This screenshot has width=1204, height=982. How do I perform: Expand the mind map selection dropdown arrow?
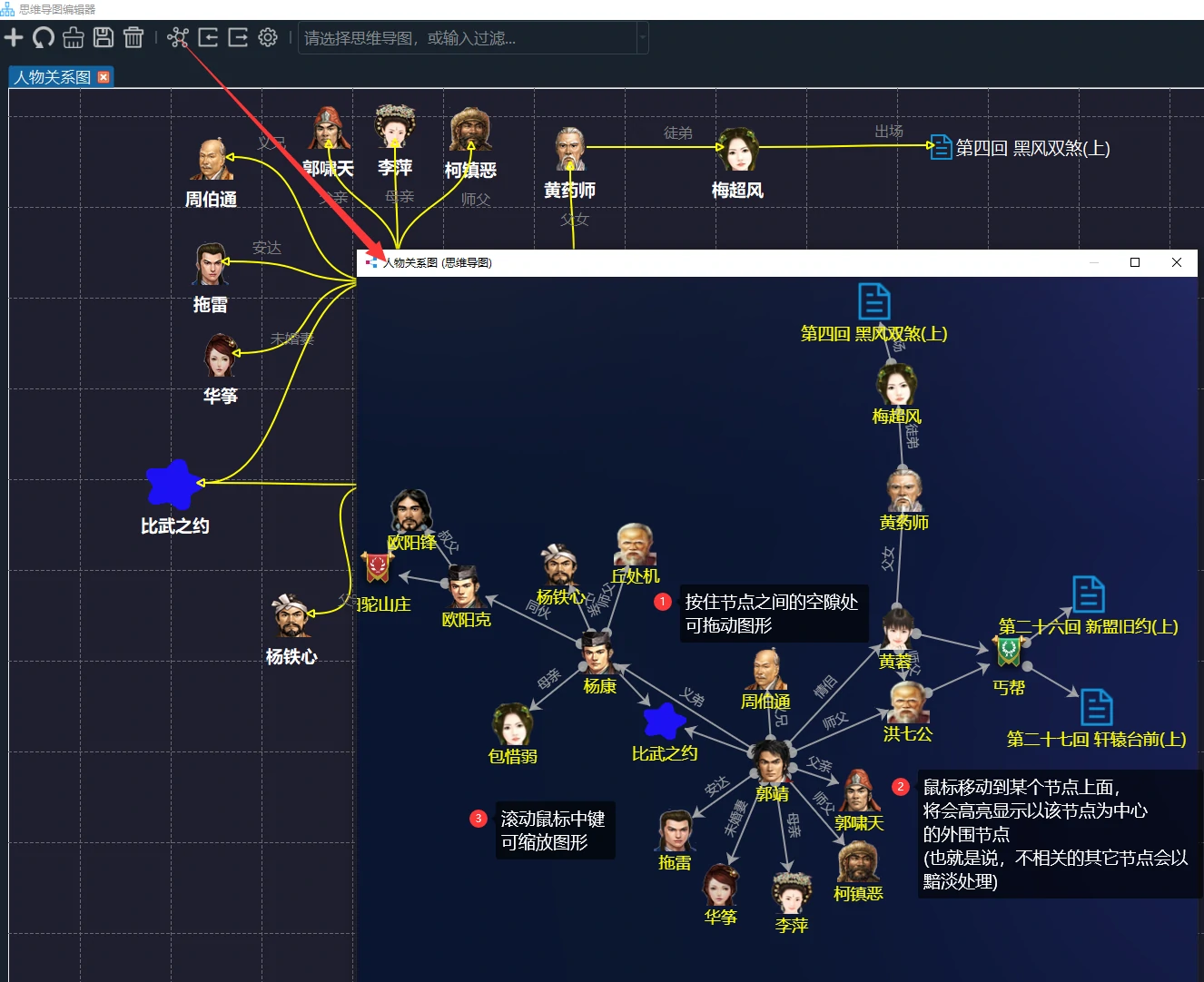coord(643,38)
